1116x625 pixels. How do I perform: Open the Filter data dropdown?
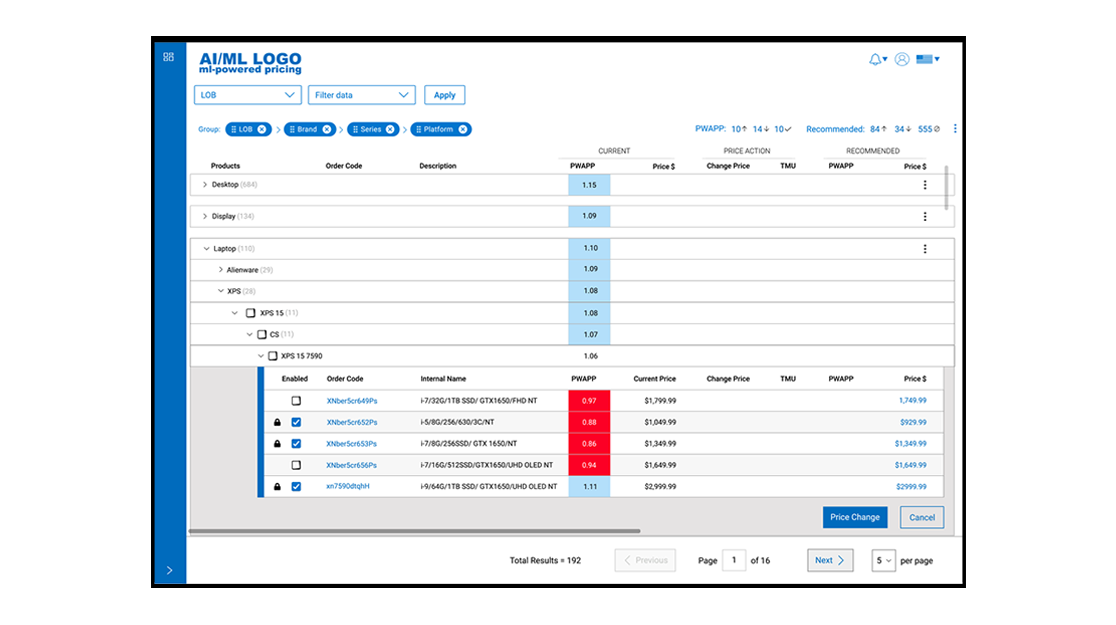click(362, 95)
